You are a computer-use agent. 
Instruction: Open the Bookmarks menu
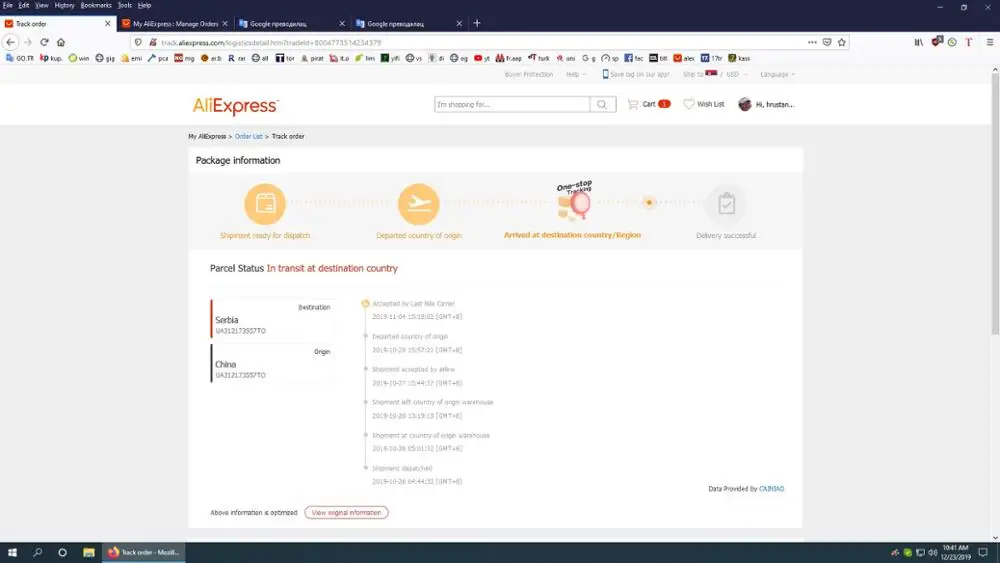96,5
